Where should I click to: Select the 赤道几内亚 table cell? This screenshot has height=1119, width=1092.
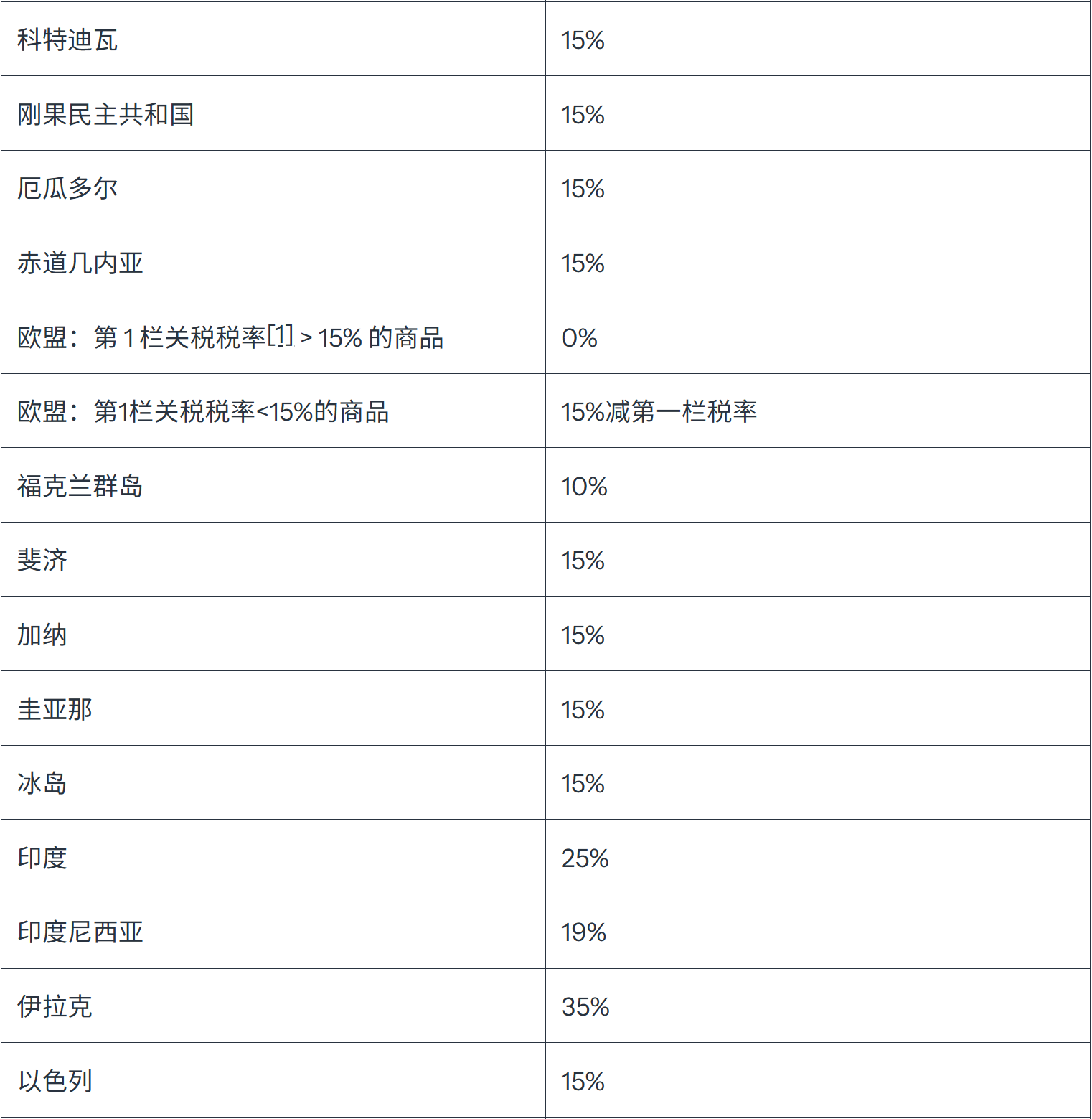tap(80, 263)
